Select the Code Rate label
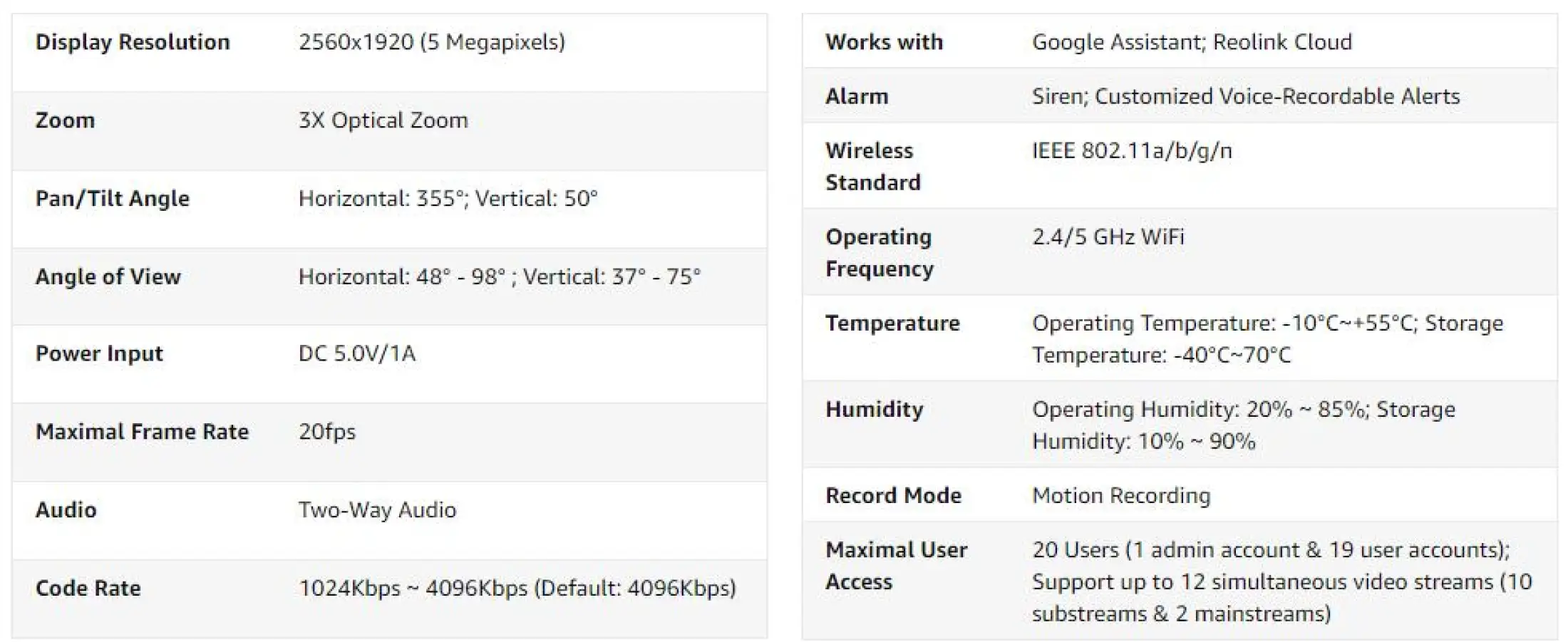The height and width of the screenshot is (642, 1568). tap(88, 589)
